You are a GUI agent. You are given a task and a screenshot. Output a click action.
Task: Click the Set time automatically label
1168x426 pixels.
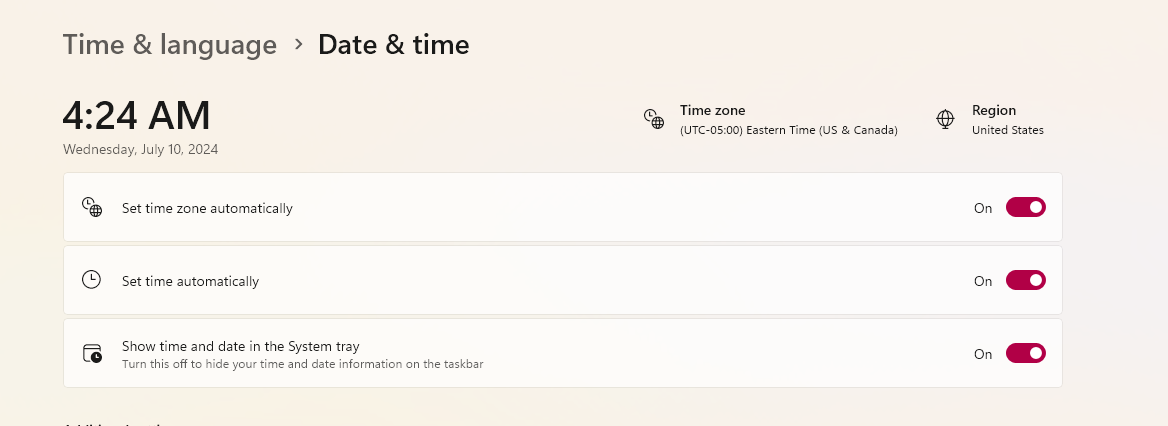[190, 281]
